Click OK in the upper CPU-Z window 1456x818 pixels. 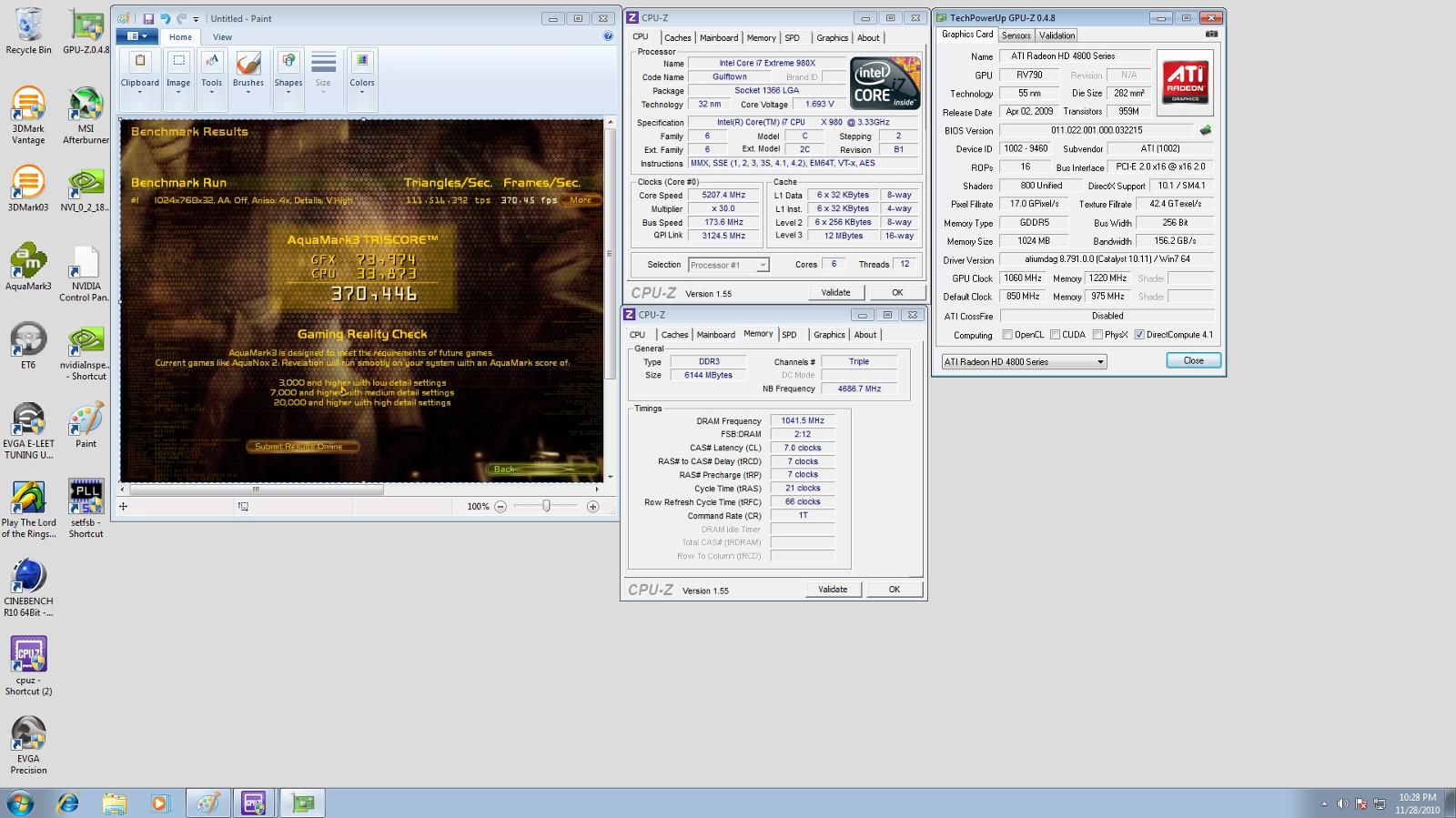point(897,293)
